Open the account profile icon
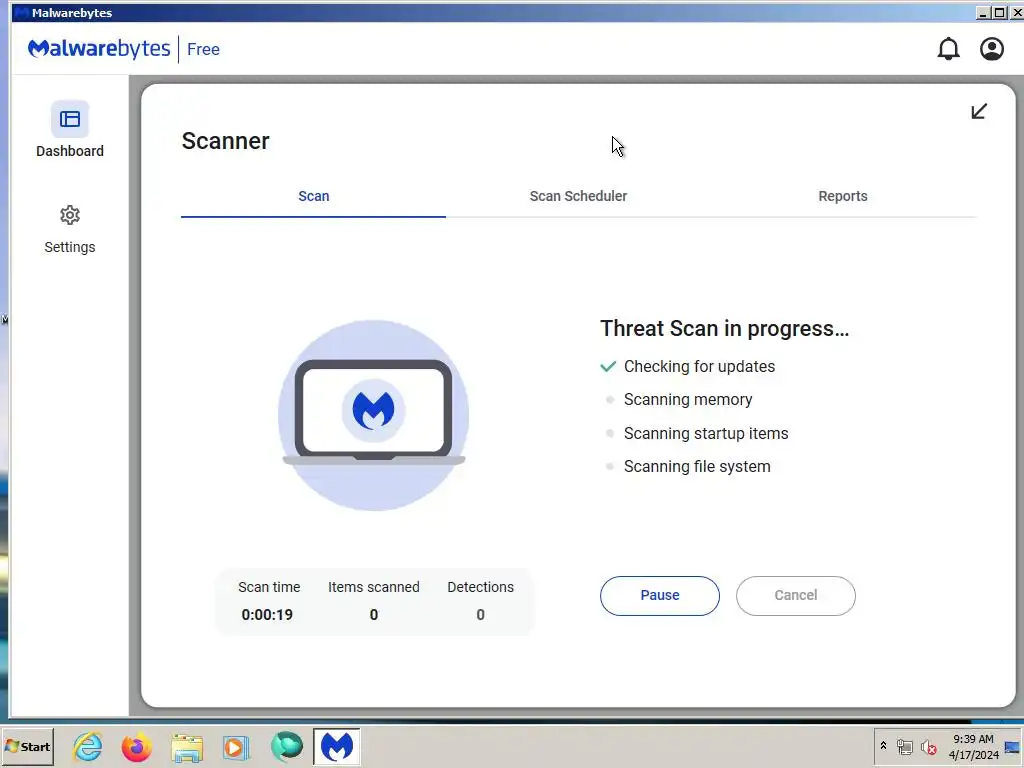 991,49
